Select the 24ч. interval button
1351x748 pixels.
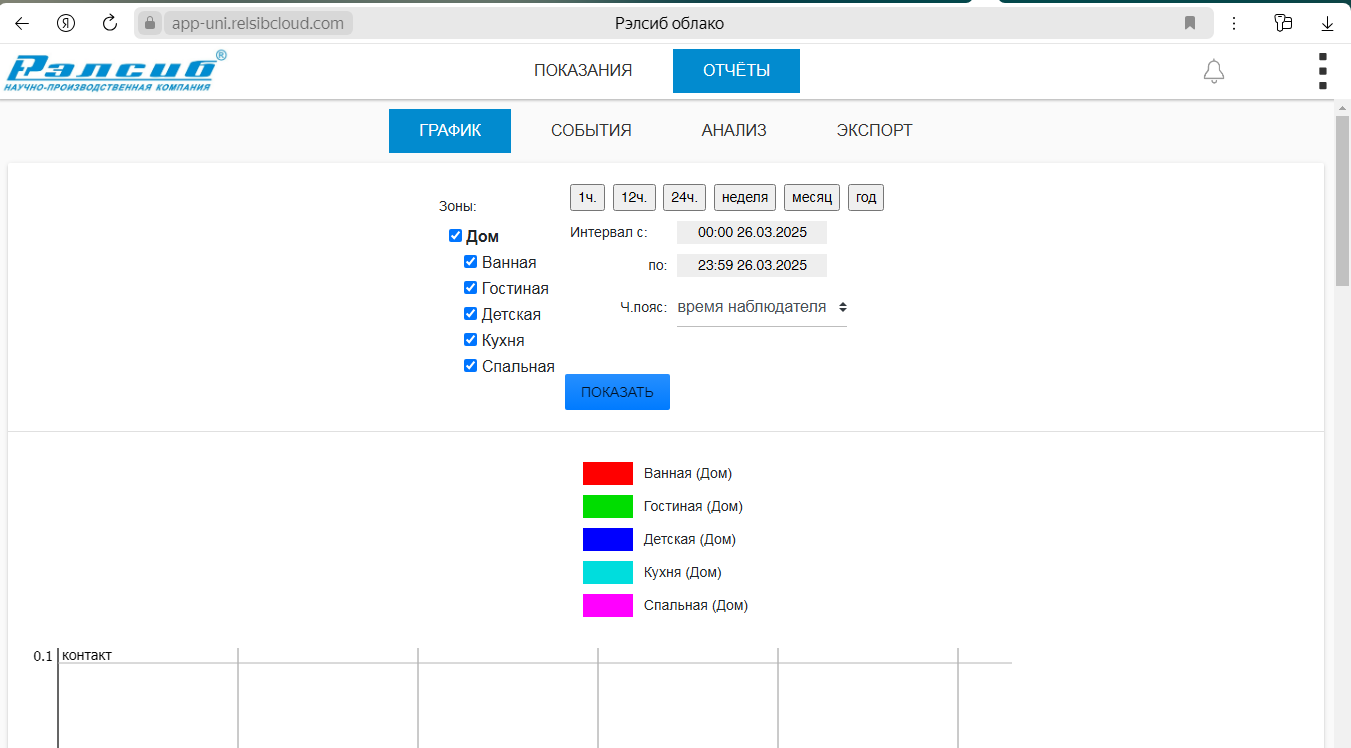click(684, 198)
